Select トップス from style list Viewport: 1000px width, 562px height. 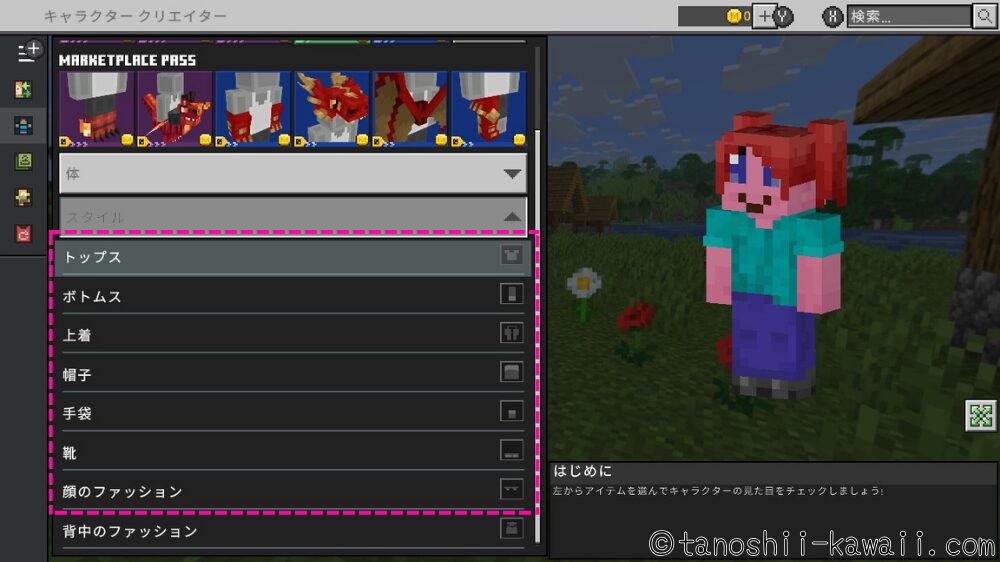[x=292, y=257]
